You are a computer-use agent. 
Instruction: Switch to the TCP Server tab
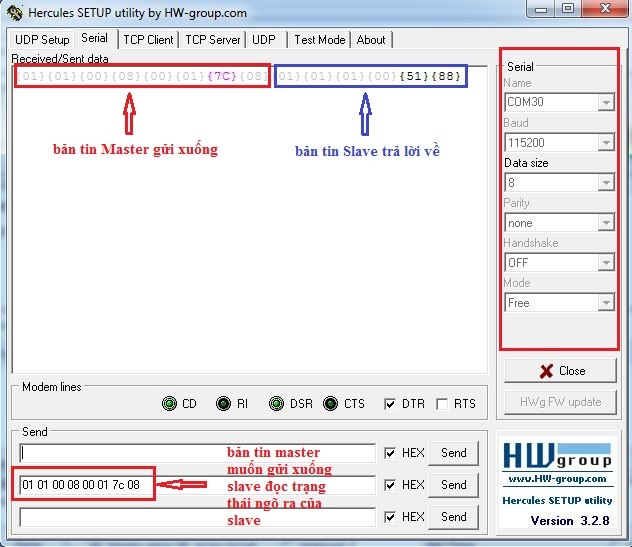click(x=212, y=40)
